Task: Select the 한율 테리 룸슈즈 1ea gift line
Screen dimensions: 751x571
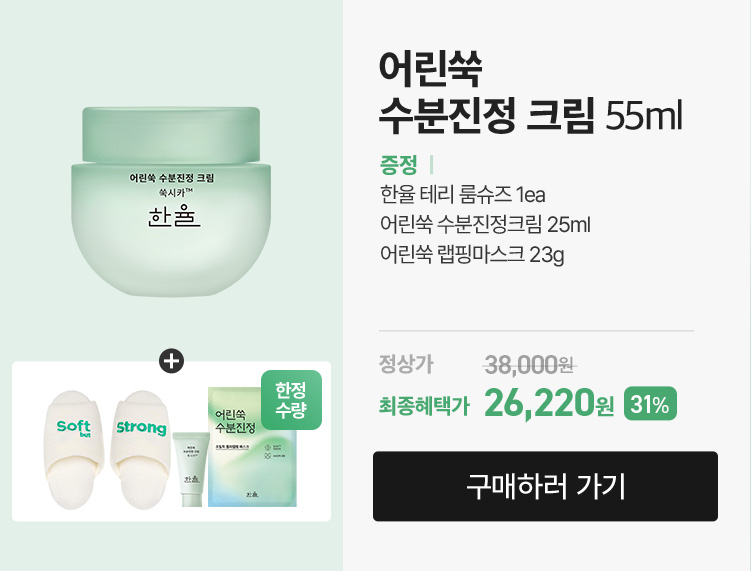Action: (x=463, y=195)
